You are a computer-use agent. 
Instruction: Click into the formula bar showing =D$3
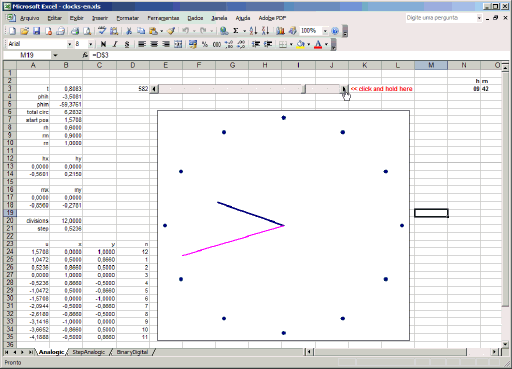coord(297,55)
